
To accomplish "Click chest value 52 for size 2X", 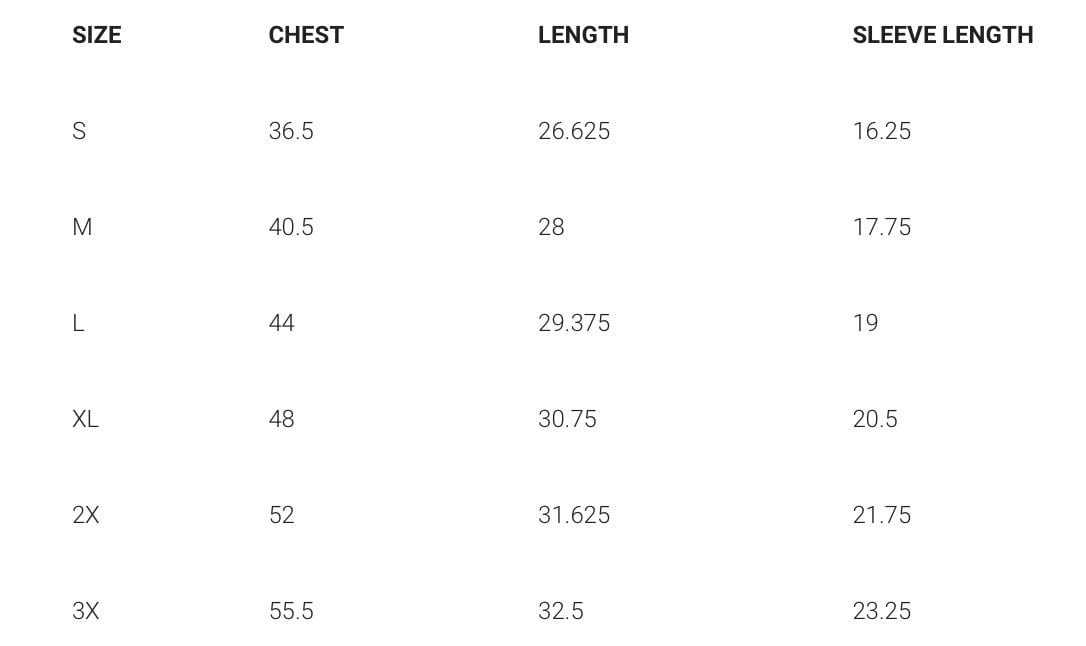I will 282,515.
